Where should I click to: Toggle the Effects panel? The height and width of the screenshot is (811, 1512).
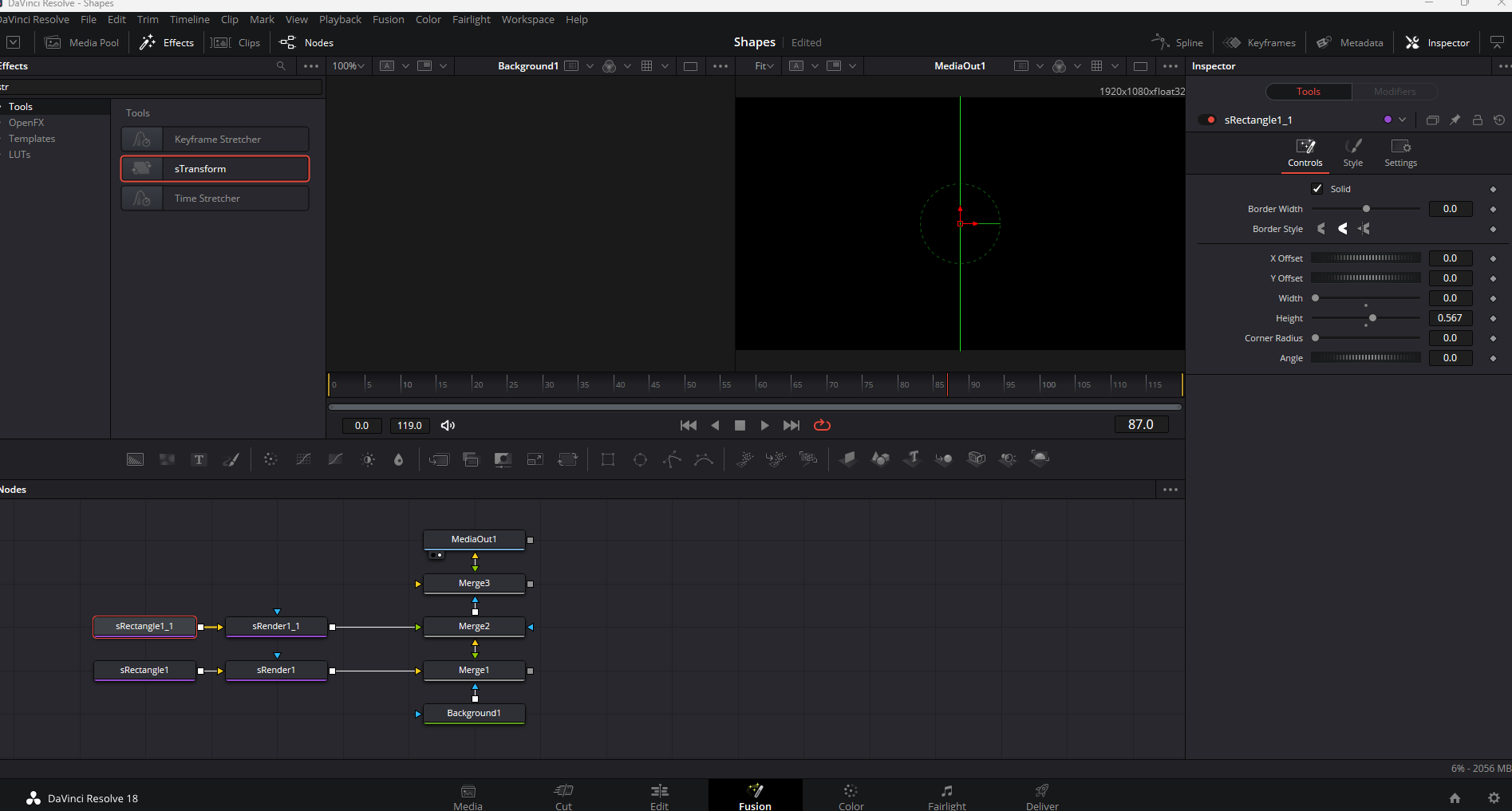167,43
